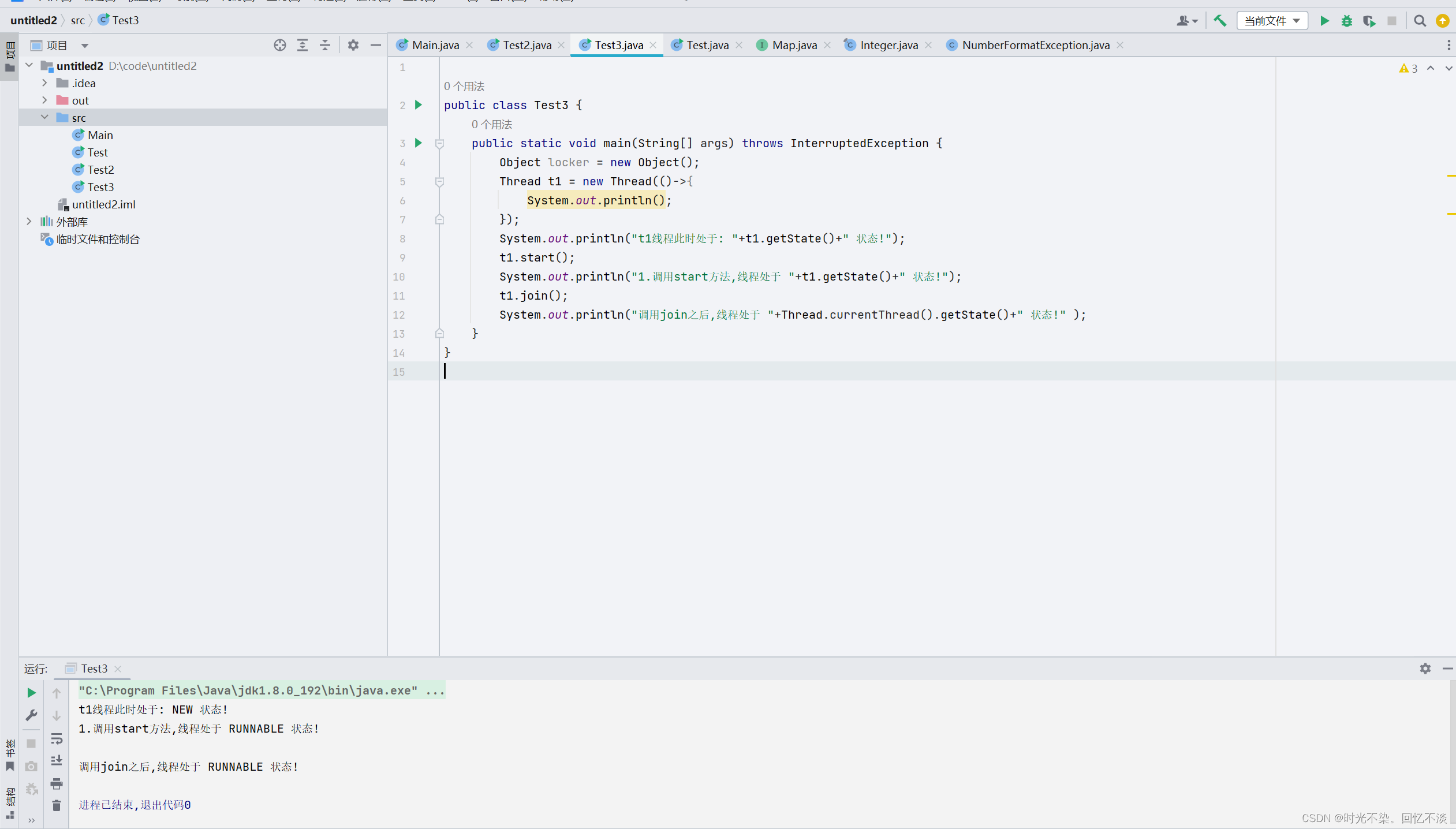
Task: Rerun Test3 in run panel
Action: (x=31, y=692)
